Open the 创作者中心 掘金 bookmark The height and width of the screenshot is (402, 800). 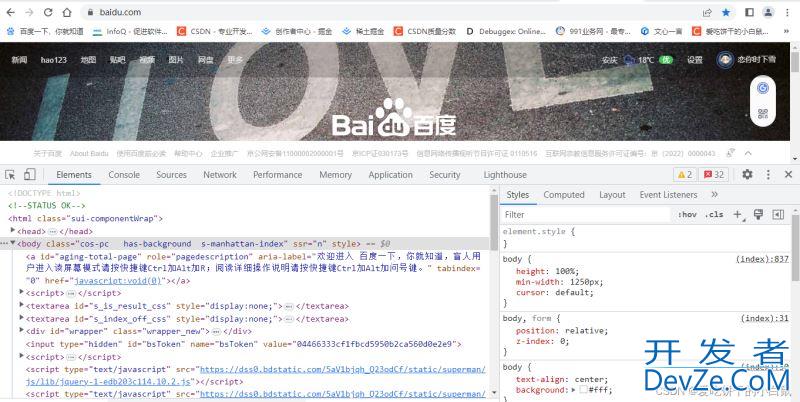(x=296, y=32)
